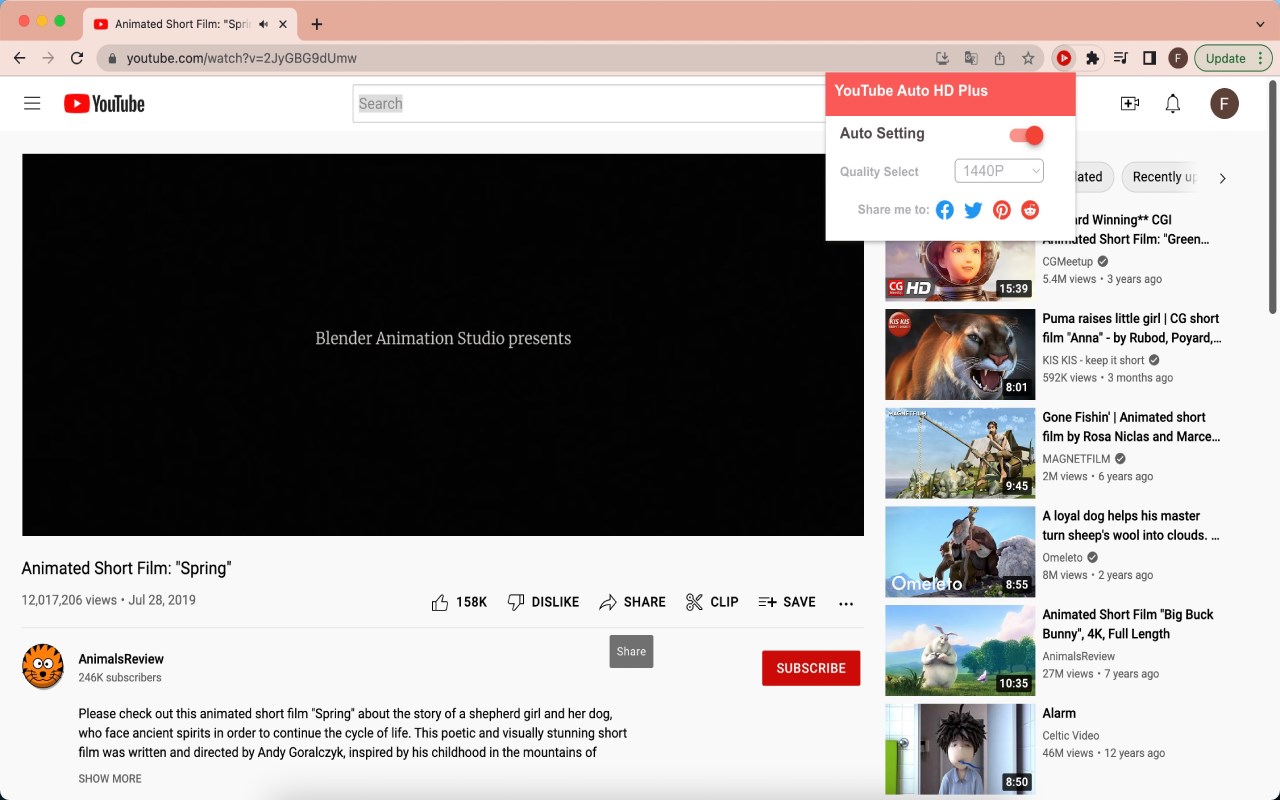
Task: Go to YouTube home via the logo
Action: 104,103
